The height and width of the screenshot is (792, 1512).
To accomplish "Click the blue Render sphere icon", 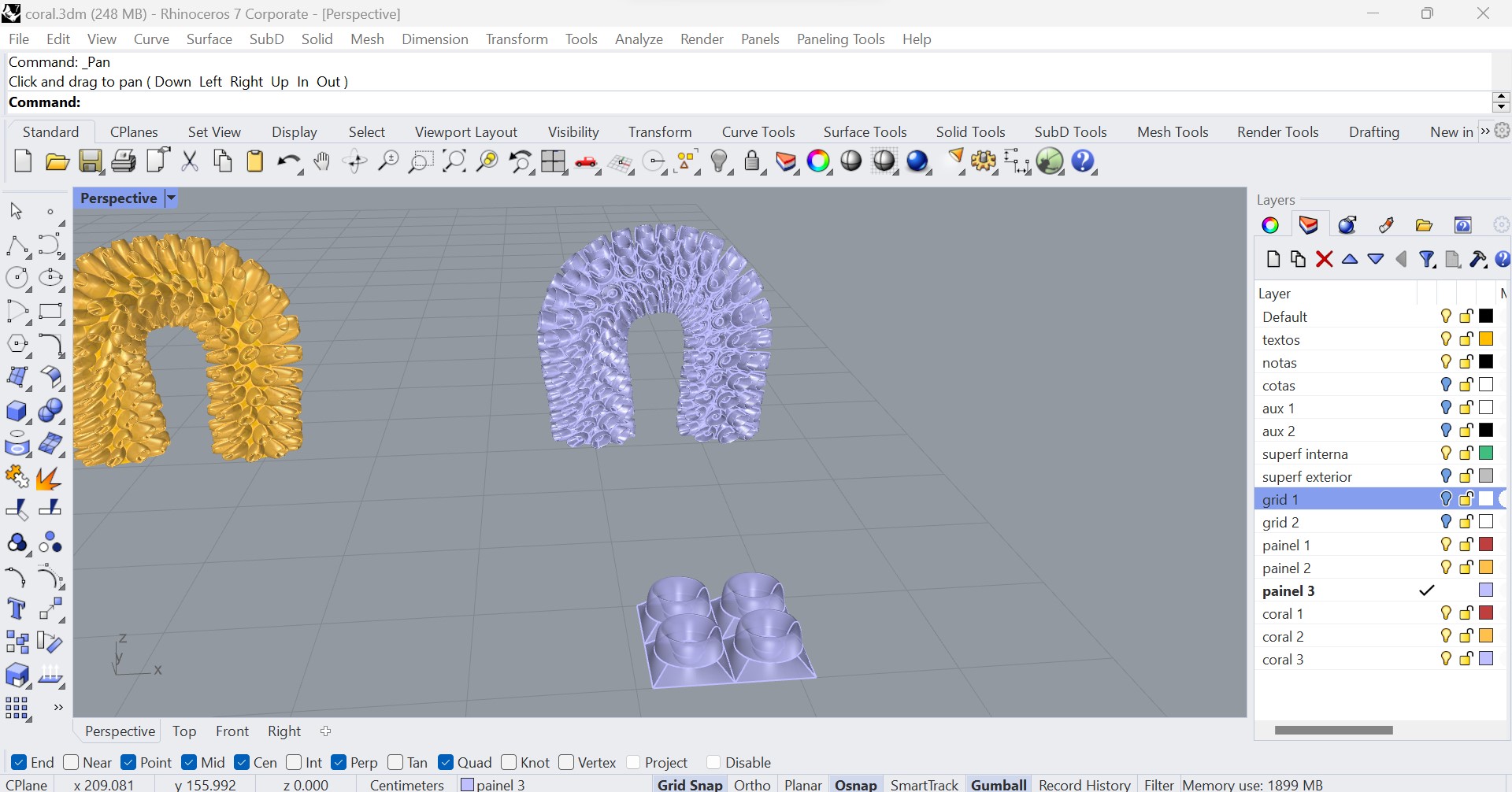I will (x=918, y=161).
